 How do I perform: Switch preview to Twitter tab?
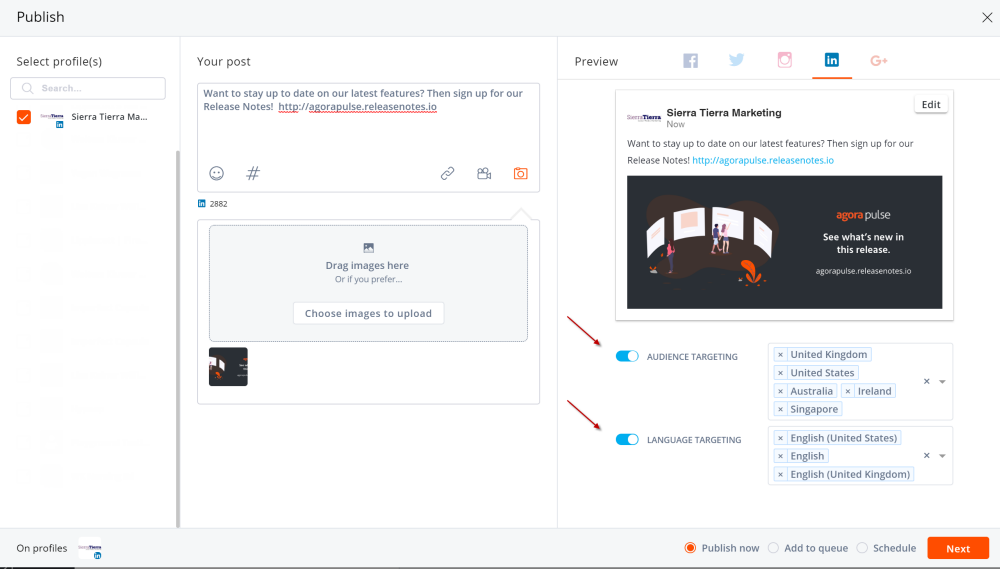tap(737, 60)
